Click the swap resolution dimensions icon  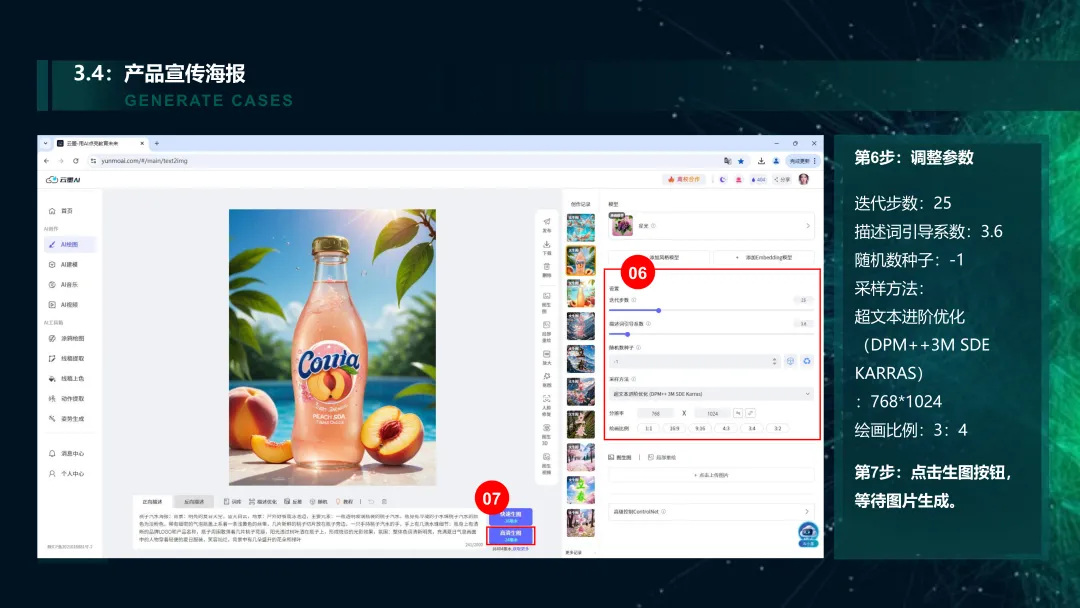[738, 413]
